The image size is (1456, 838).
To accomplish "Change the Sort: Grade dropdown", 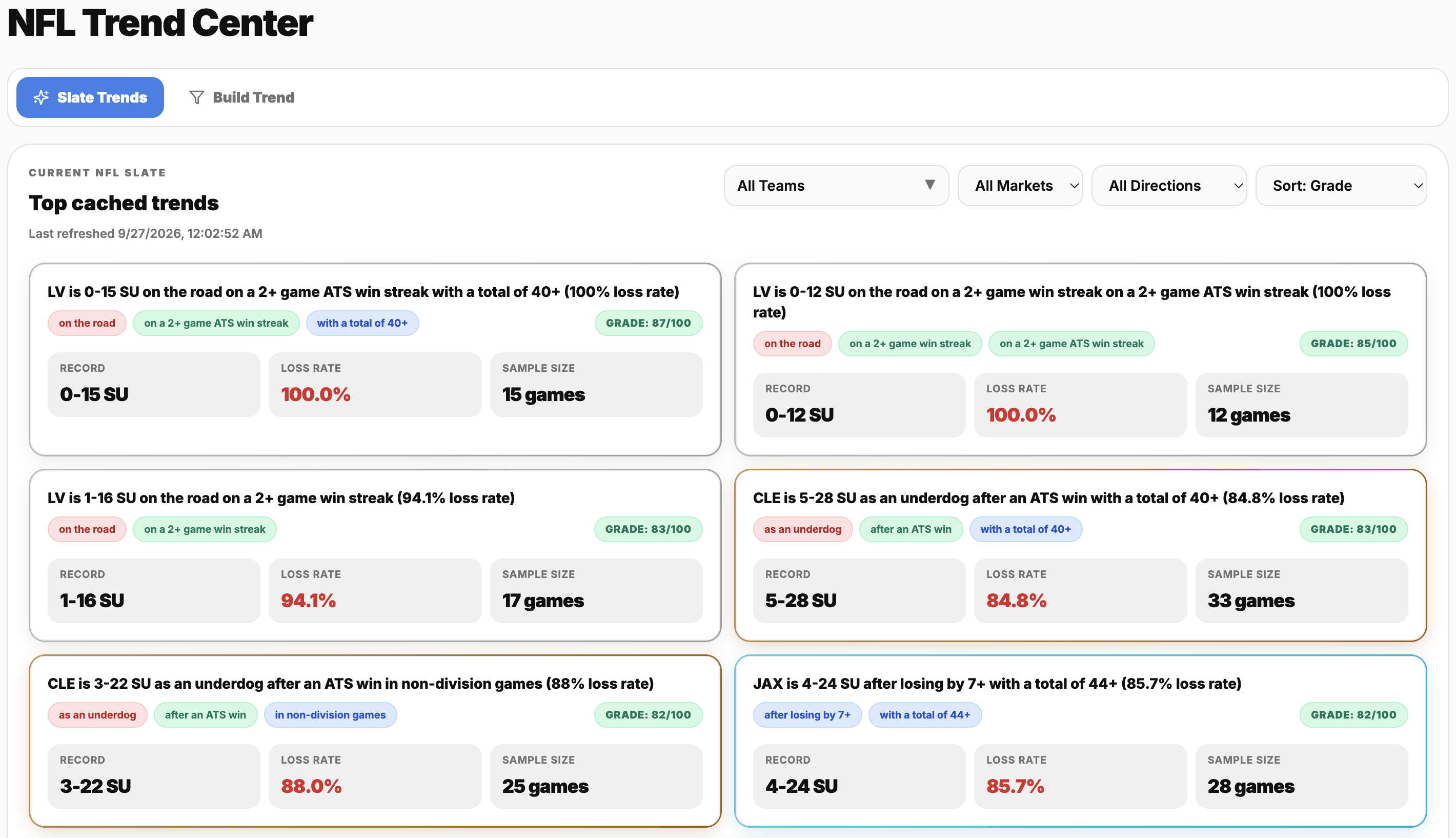I will 1341,186.
